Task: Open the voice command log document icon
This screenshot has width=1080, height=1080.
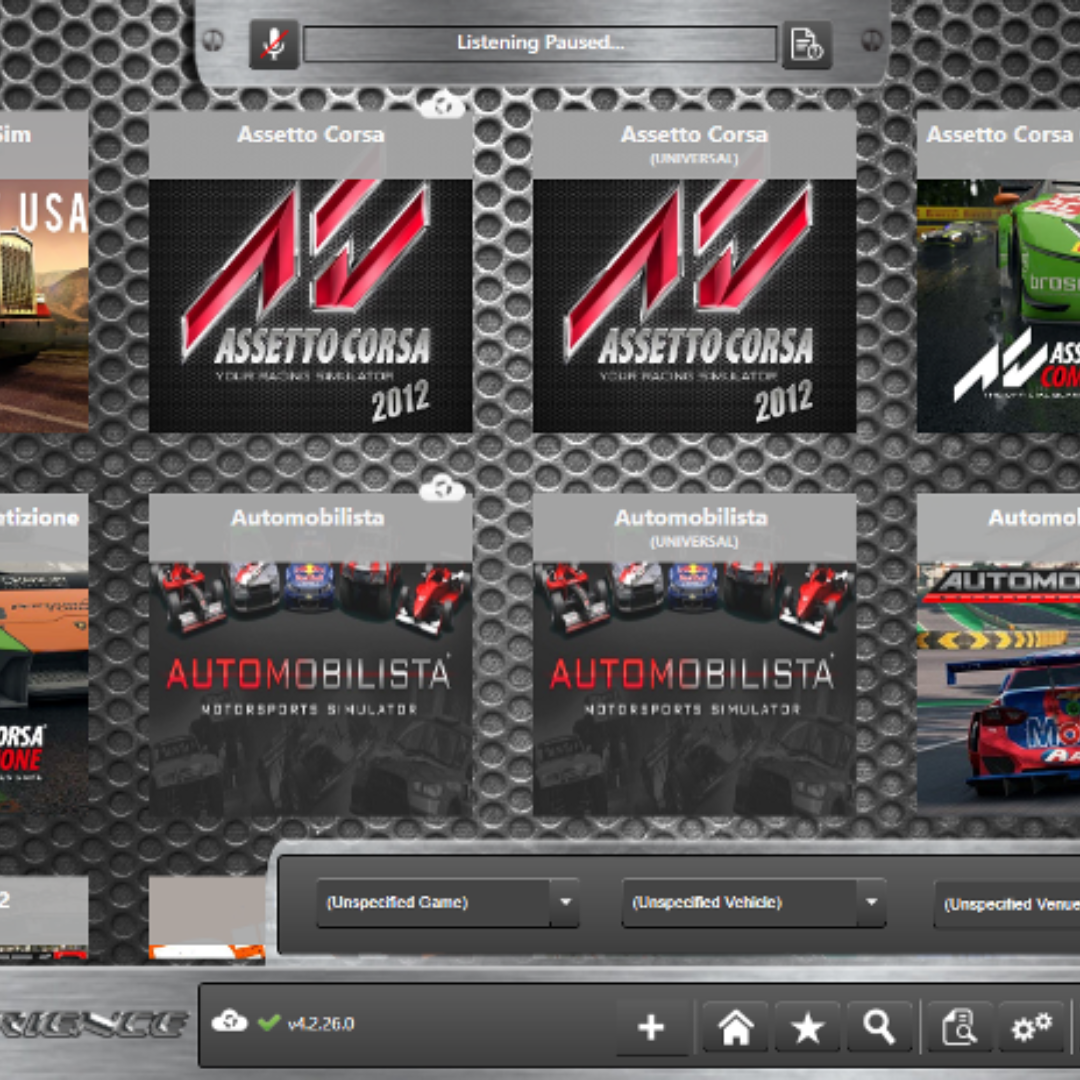Action: 806,44
